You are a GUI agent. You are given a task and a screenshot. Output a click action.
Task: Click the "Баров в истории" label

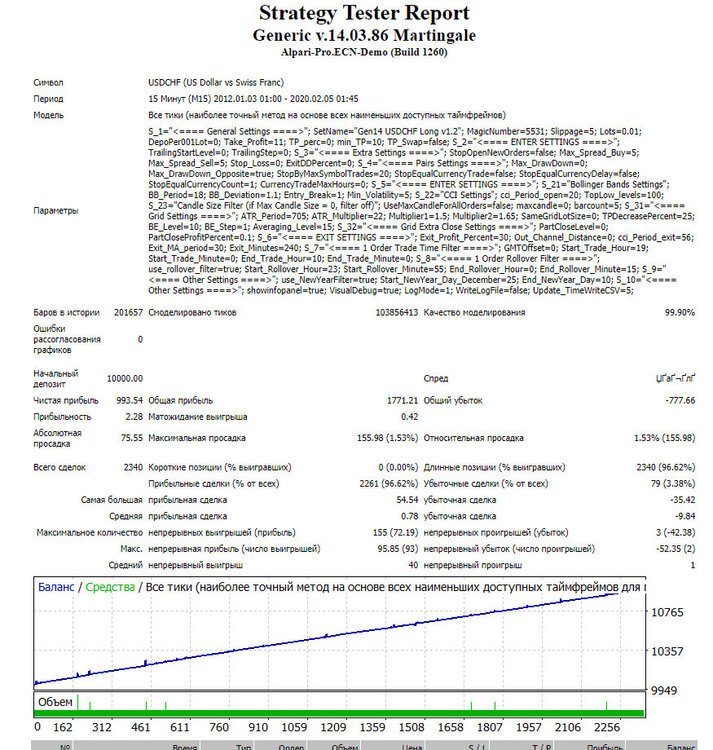(66, 312)
